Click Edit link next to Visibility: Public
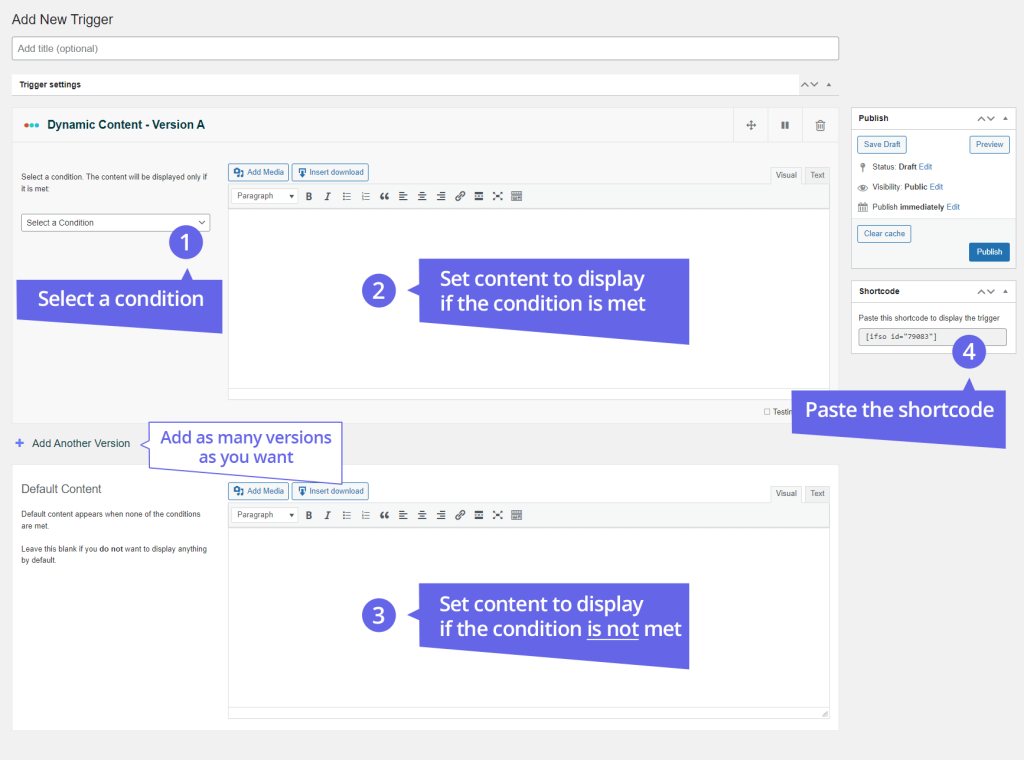 point(936,187)
